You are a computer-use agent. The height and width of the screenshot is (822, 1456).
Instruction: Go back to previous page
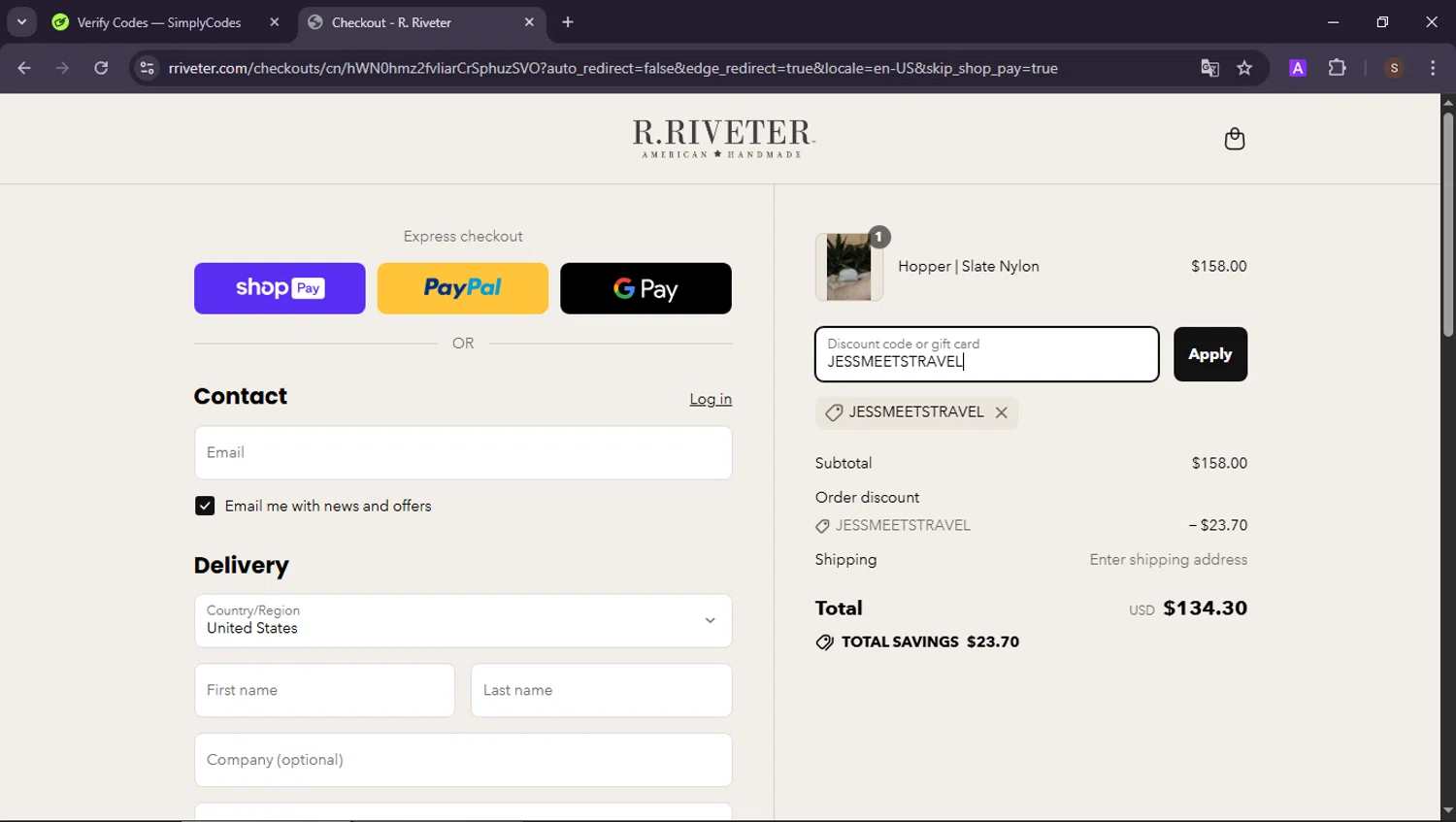24,68
